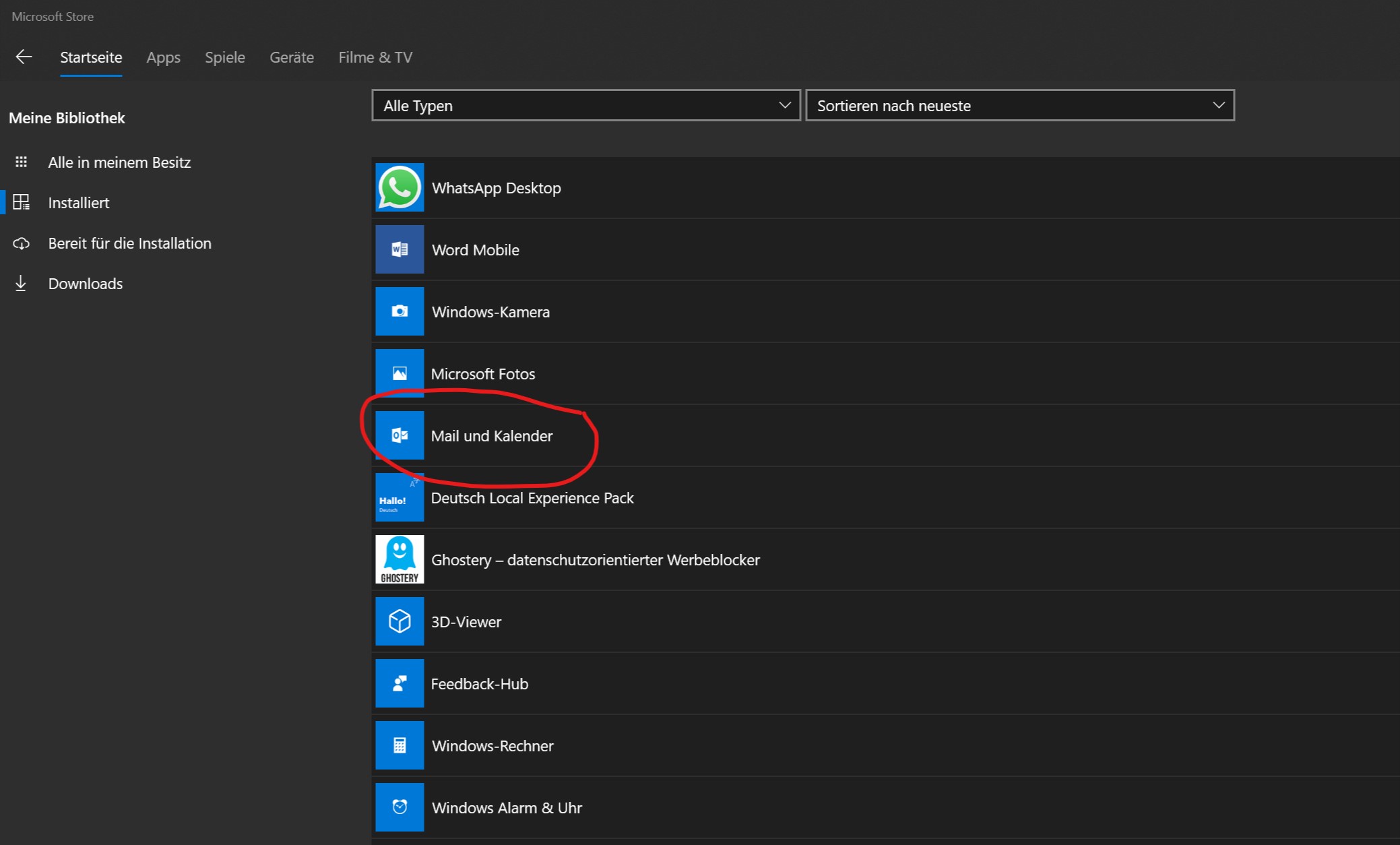Click the Feedback-Hub icon
Screen dimensions: 1400x845
400,683
